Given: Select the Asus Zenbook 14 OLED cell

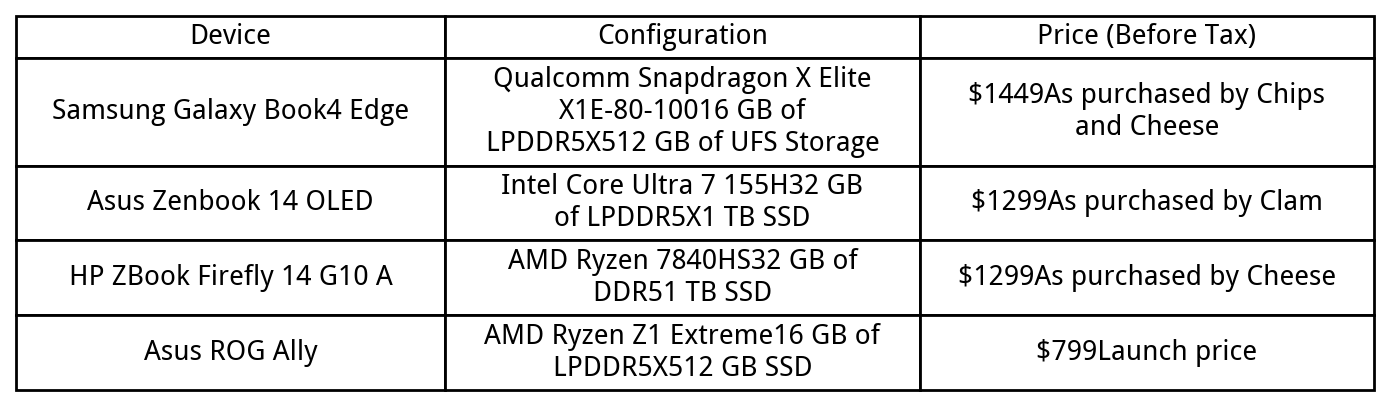Looking at the screenshot, I should tap(230, 201).
